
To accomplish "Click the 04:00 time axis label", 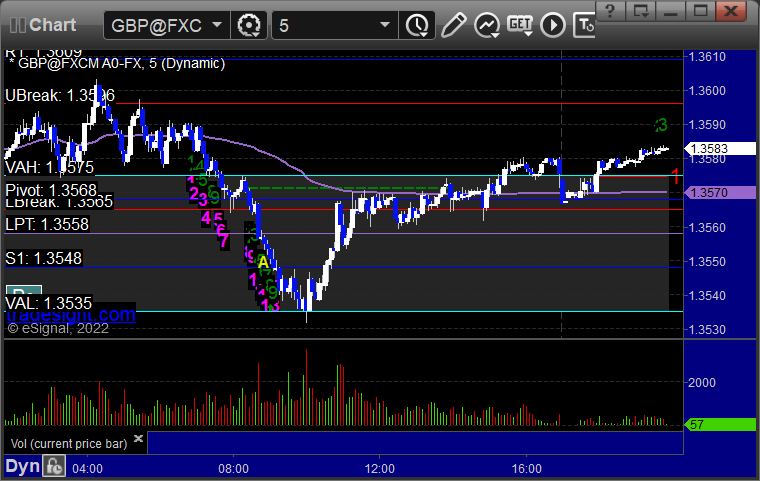I will coord(87,469).
